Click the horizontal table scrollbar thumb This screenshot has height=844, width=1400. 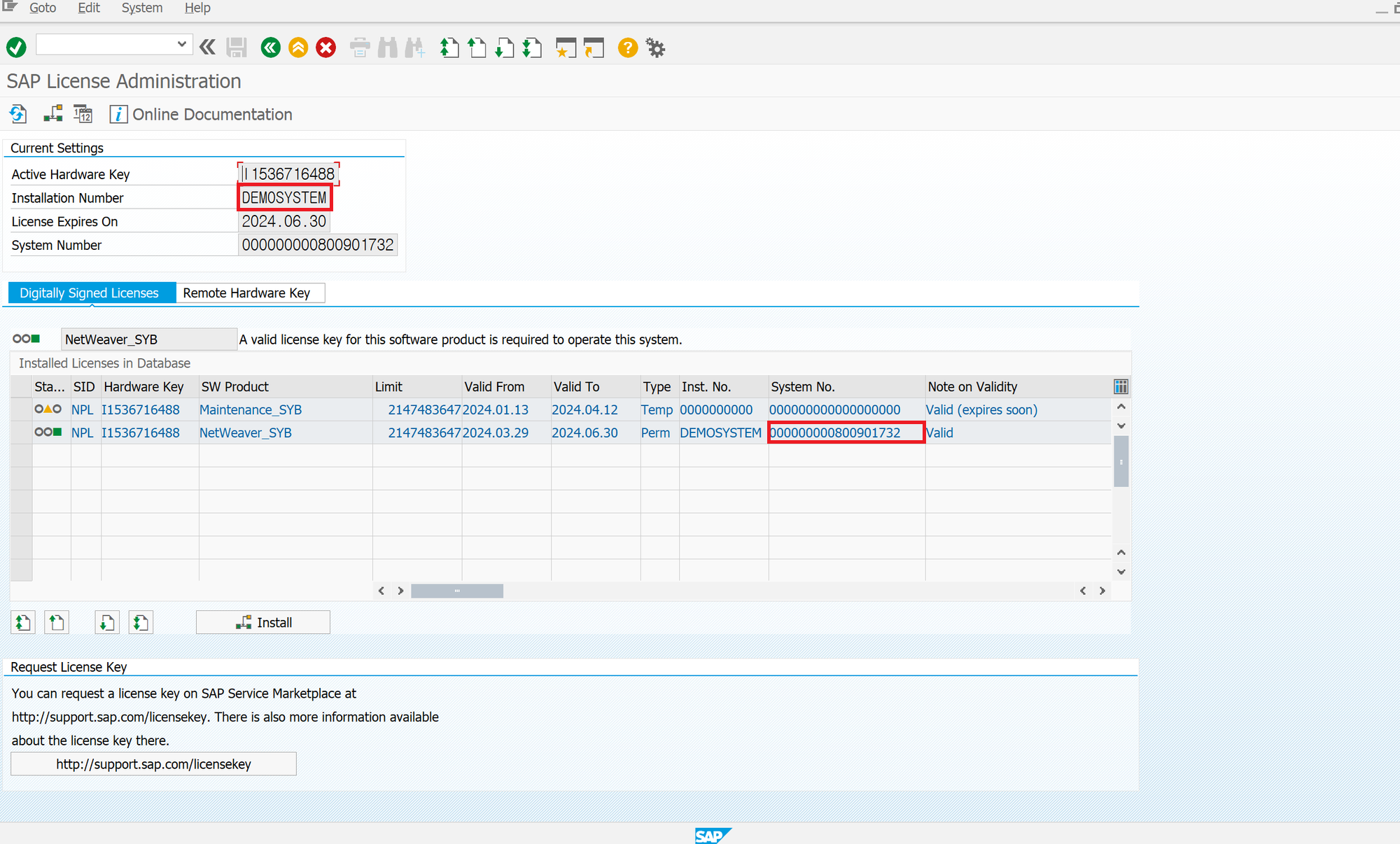(x=456, y=591)
